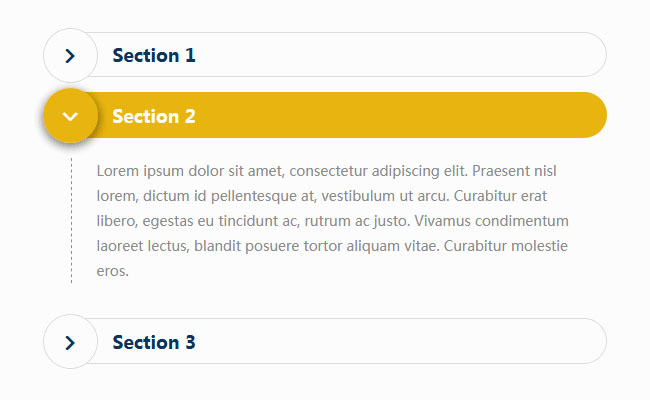Select the "Section 2" title text
650x400 pixels.
pyautogui.click(x=154, y=116)
